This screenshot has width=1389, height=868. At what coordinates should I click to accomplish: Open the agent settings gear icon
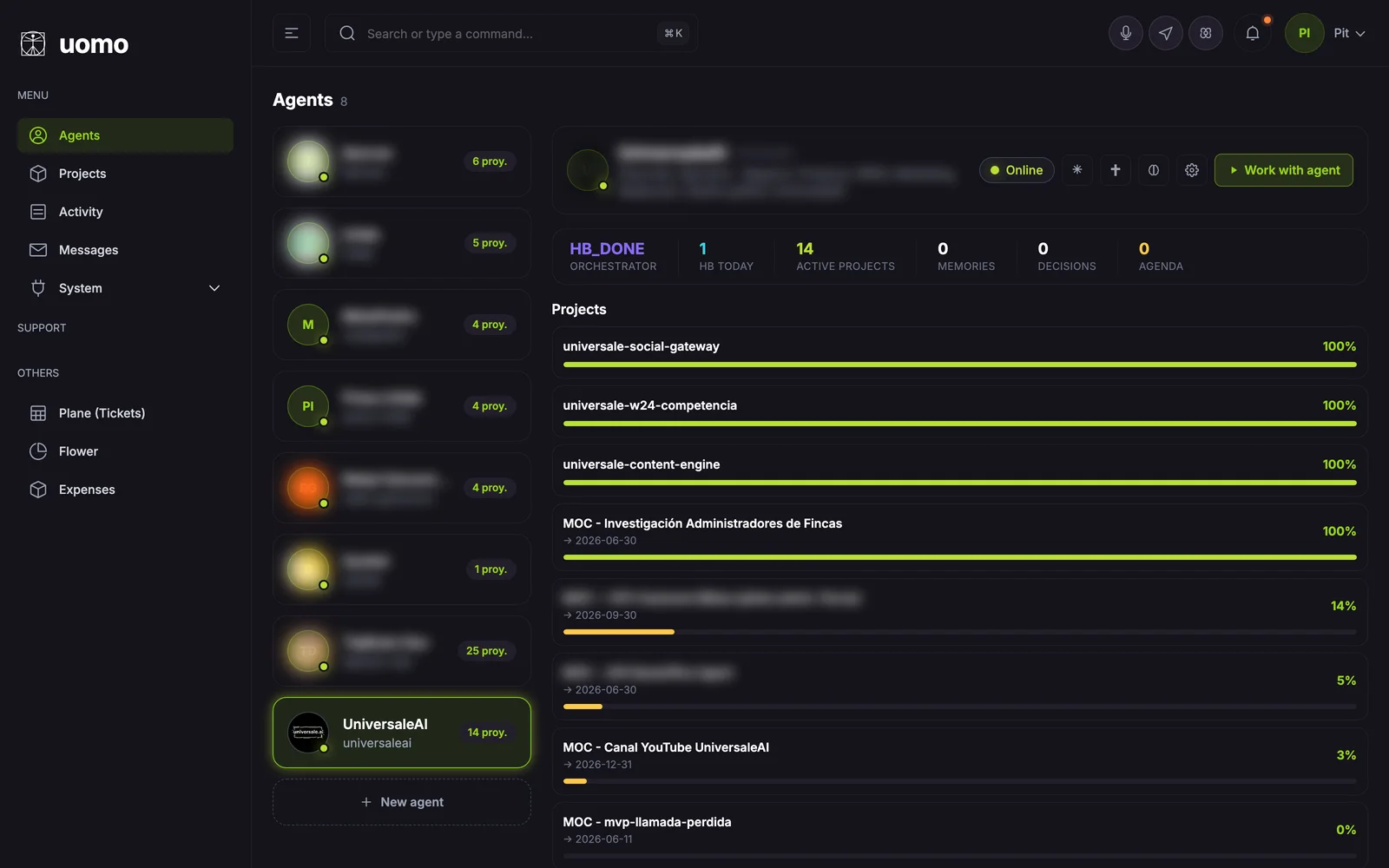[1192, 170]
